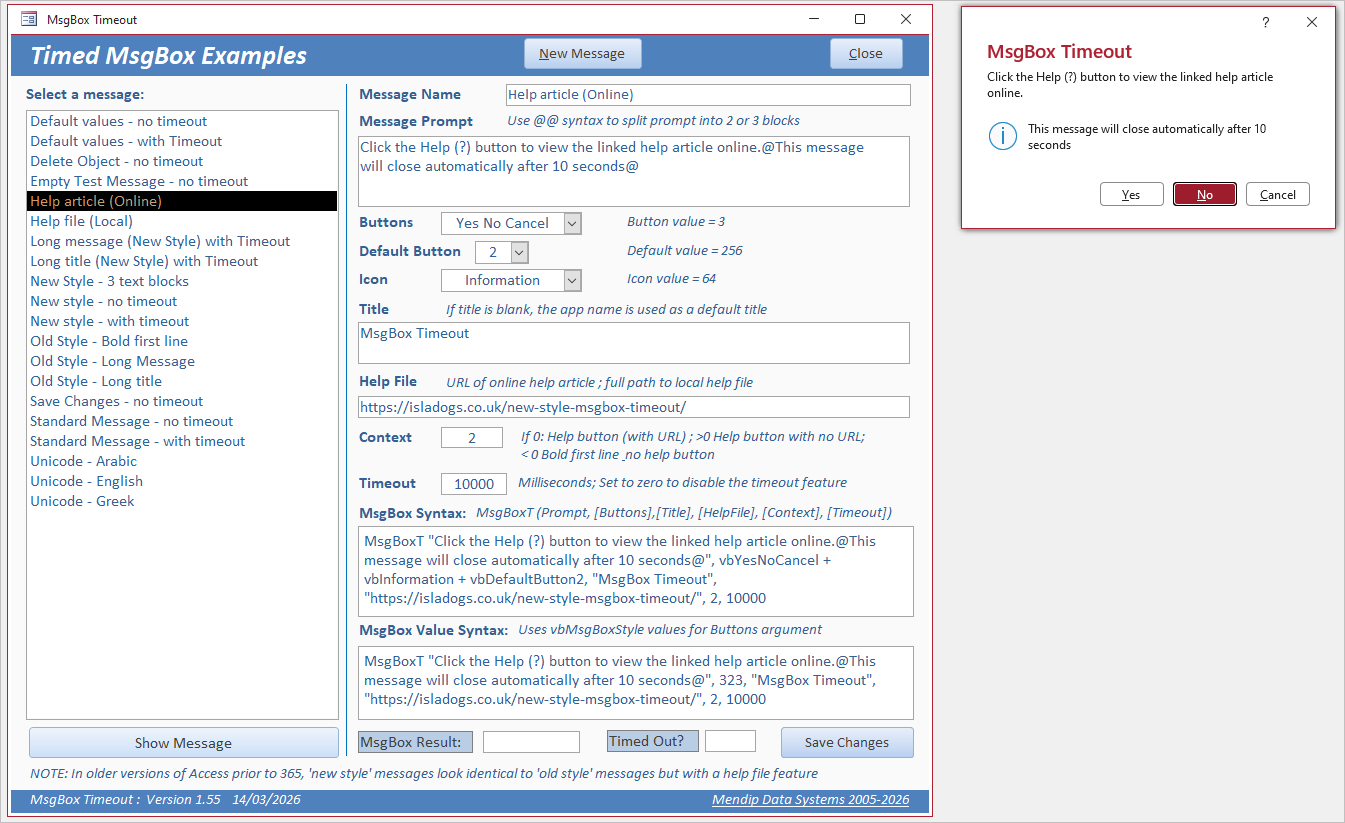Click the Context value field

472,438
